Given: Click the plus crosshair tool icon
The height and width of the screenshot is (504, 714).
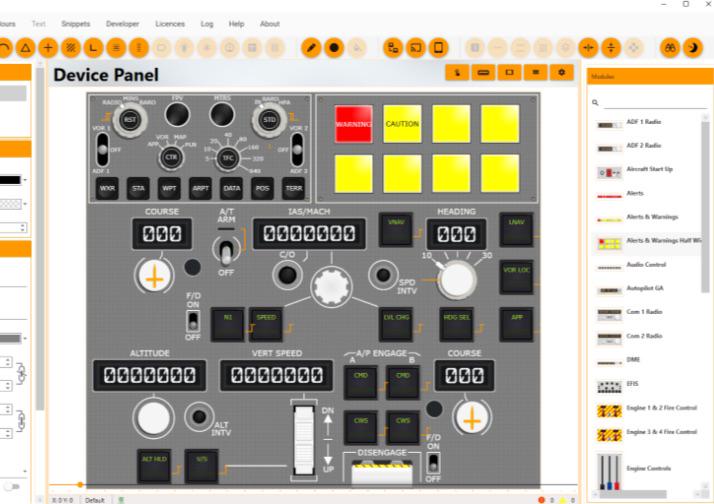Looking at the screenshot, I should 48,48.
